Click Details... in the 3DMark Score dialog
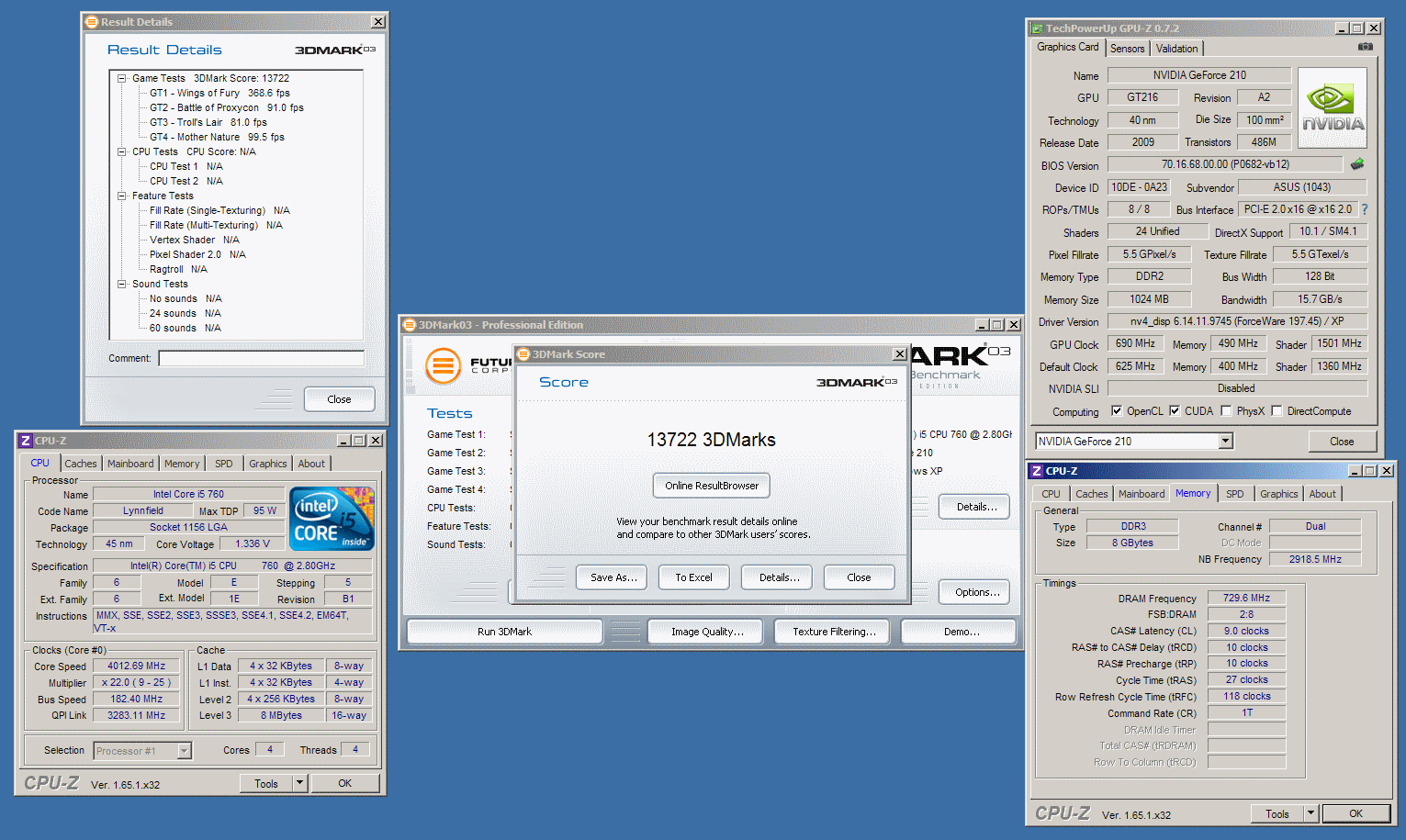Viewport: 1406px width, 840px height. coord(779,577)
